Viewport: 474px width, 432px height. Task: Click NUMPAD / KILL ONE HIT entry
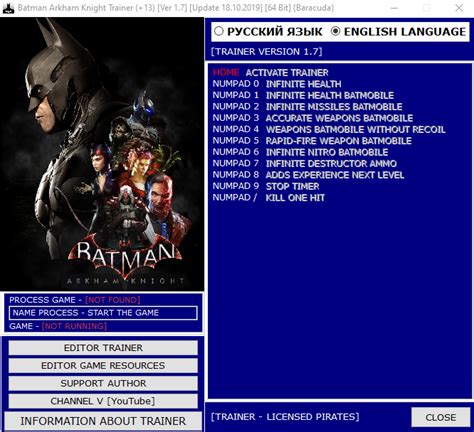point(269,197)
